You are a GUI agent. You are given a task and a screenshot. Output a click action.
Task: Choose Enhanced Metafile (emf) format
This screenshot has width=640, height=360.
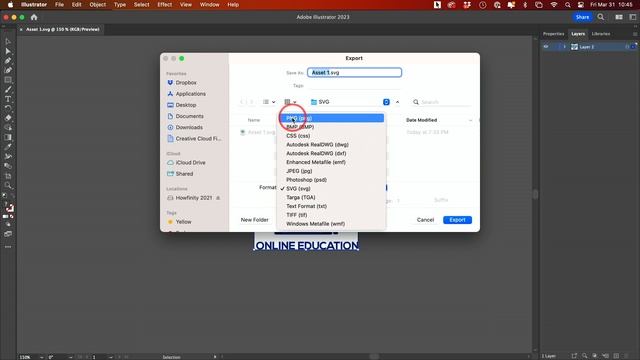tap(331, 162)
